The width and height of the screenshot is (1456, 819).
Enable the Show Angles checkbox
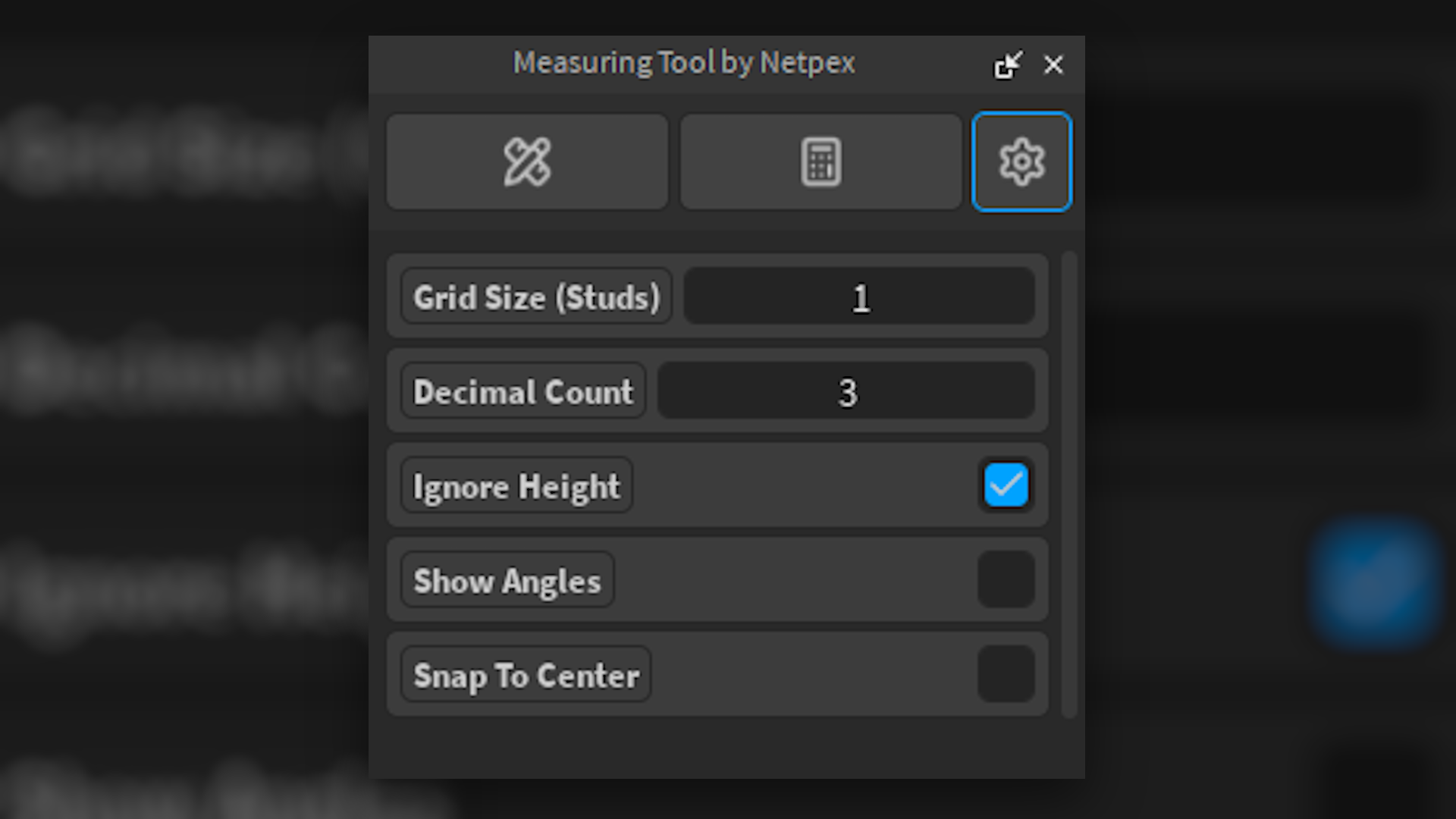pyautogui.click(x=1006, y=580)
